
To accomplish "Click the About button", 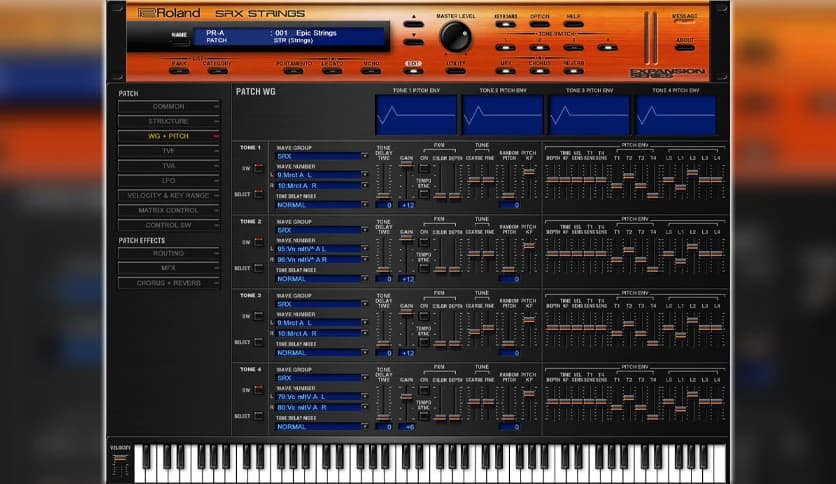I will tap(685, 47).
